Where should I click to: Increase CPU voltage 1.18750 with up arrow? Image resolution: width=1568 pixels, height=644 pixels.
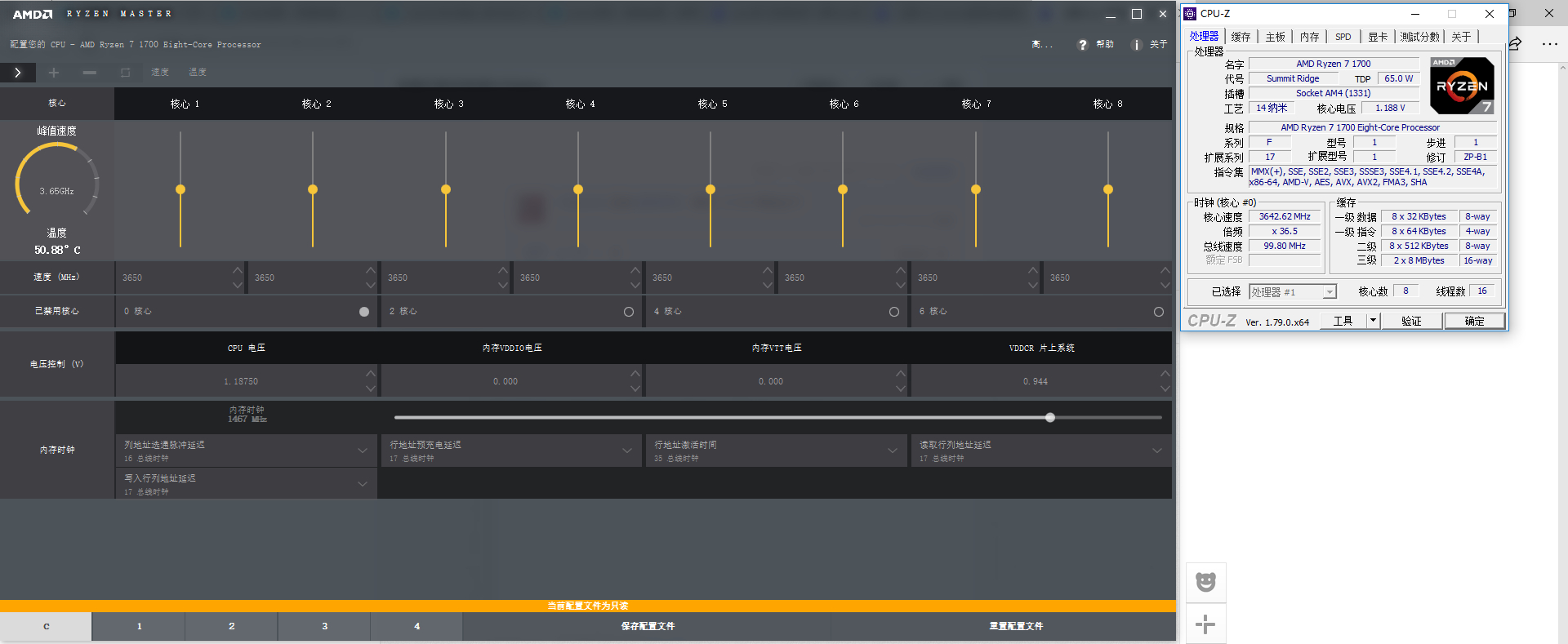pyautogui.click(x=371, y=374)
